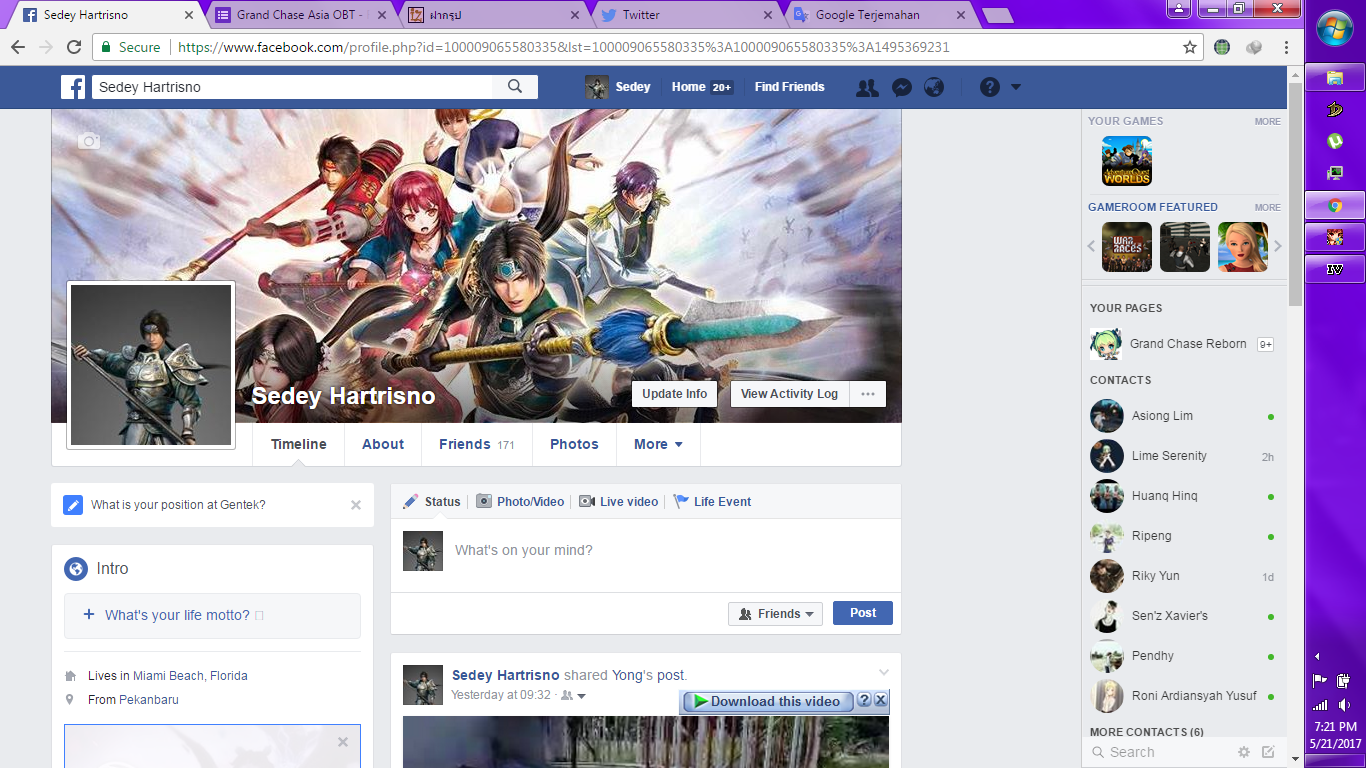Click the Update Info button
The height and width of the screenshot is (768, 1366).
click(675, 394)
